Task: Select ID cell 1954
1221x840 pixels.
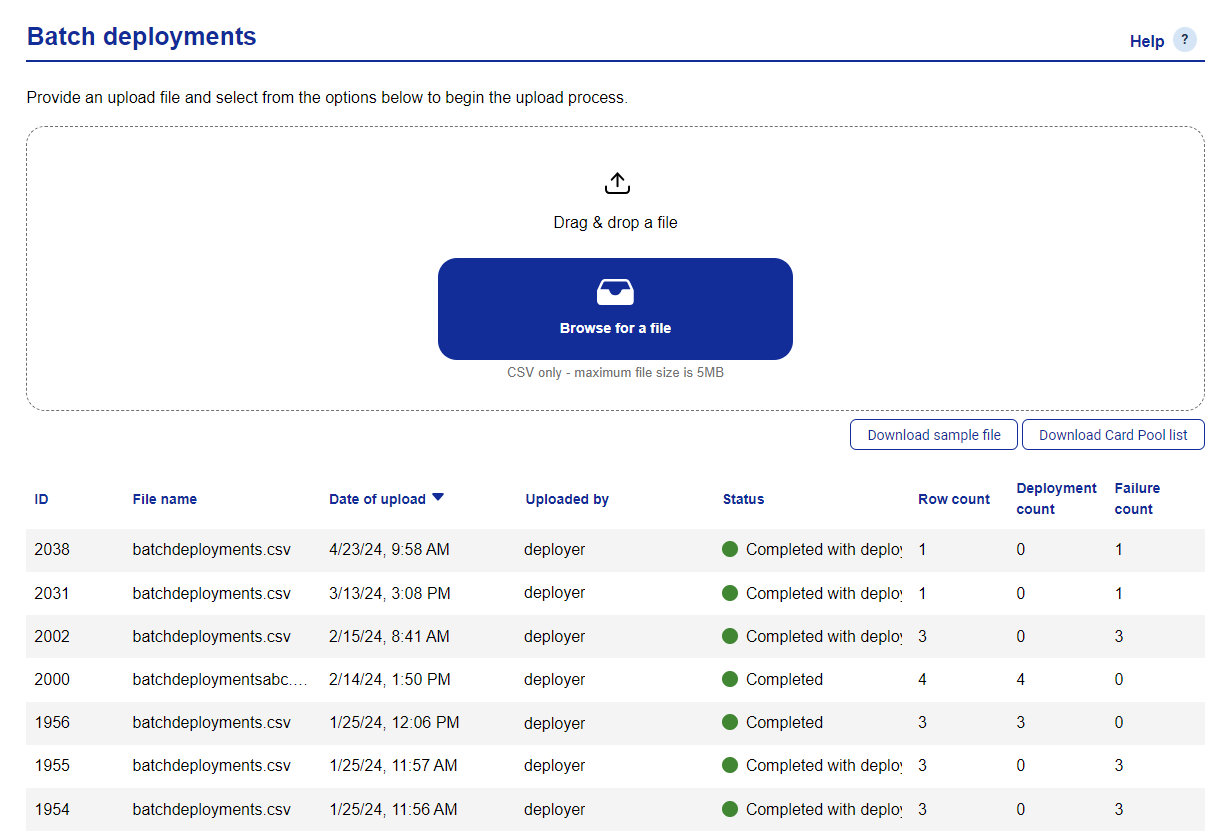Action: (x=52, y=809)
